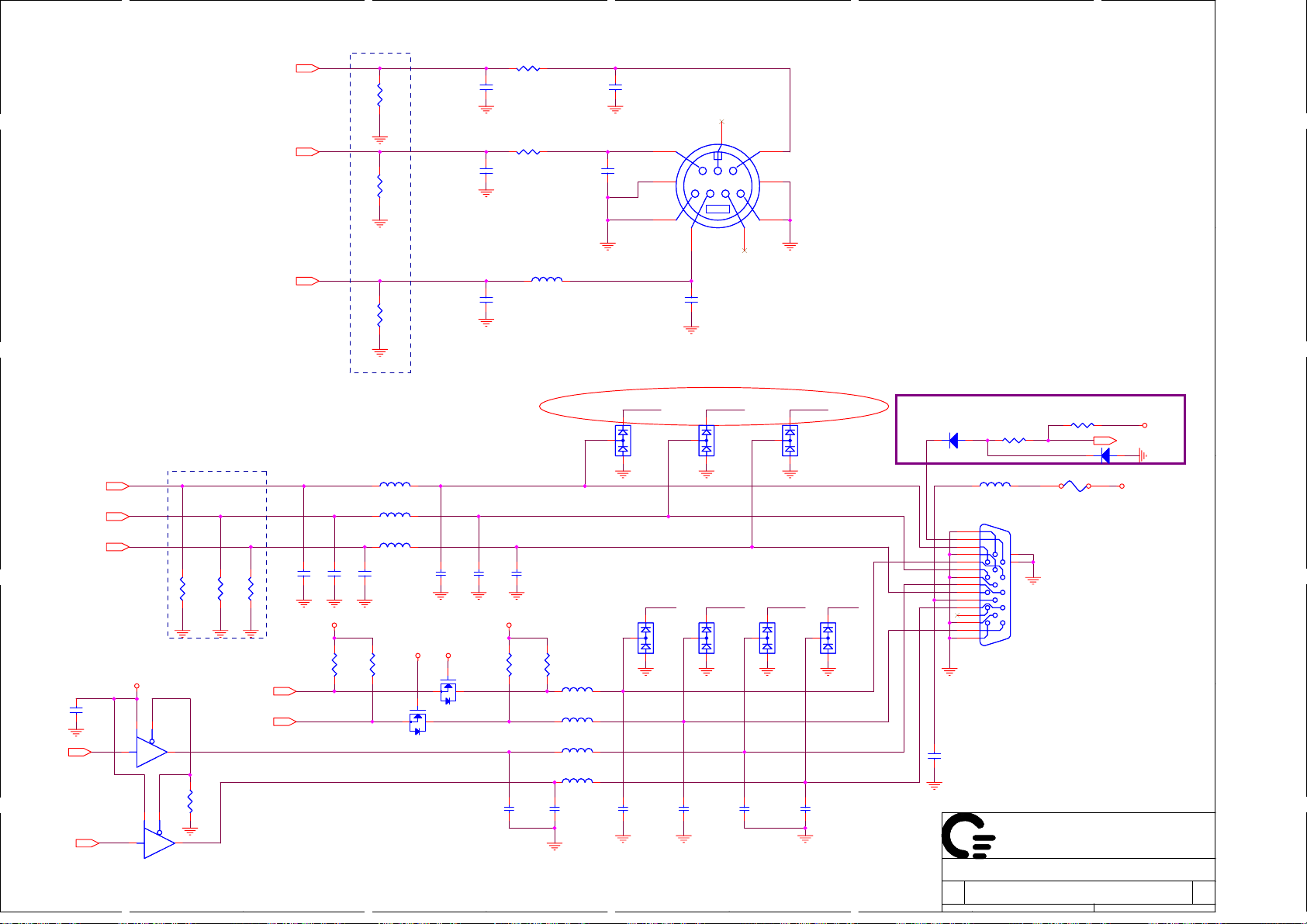1307x924 pixels.
Task: Select the upper MOSFET level-shifter symbol
Action: pos(448,691)
